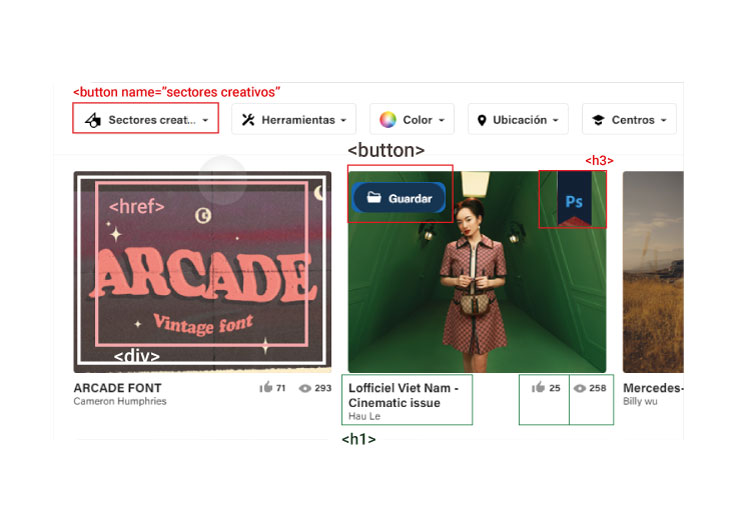Click the eye views icon showing 258
The width and height of the screenshot is (750, 530).
pos(579,388)
